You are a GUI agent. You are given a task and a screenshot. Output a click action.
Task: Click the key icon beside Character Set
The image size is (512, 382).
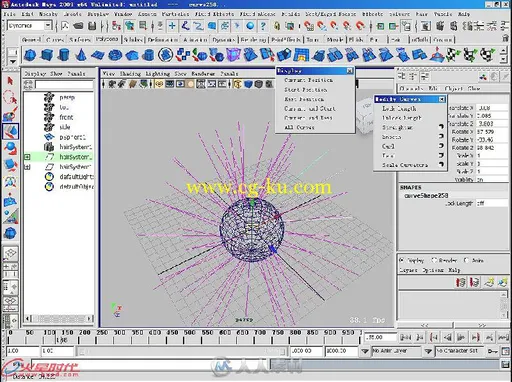click(492, 351)
